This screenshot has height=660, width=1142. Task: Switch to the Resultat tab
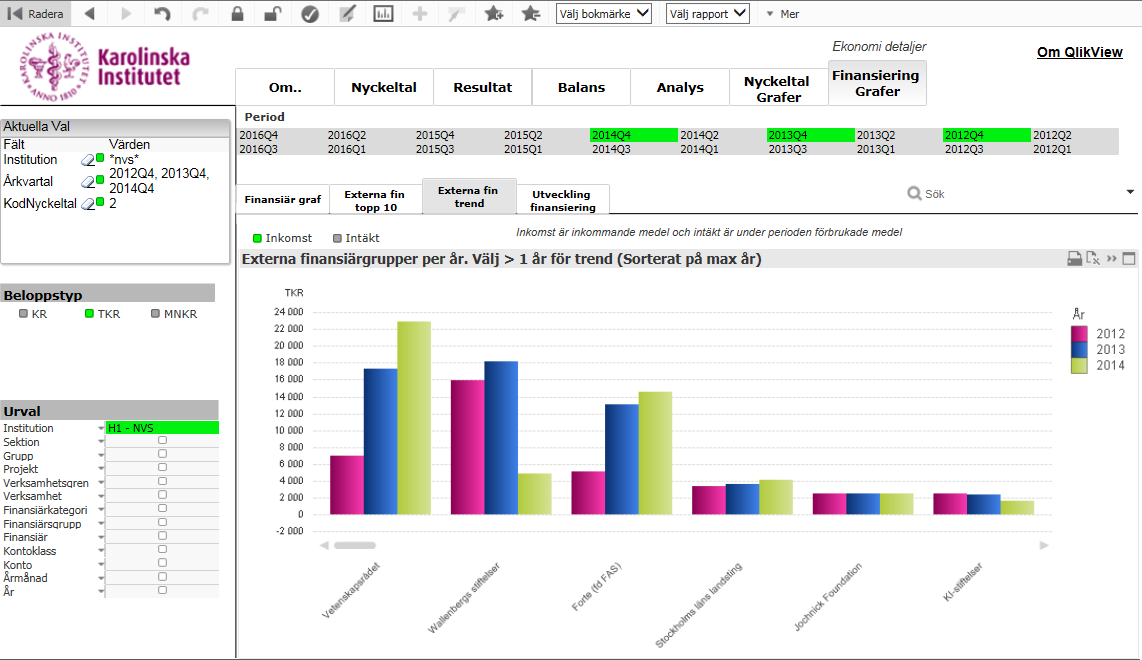click(483, 87)
